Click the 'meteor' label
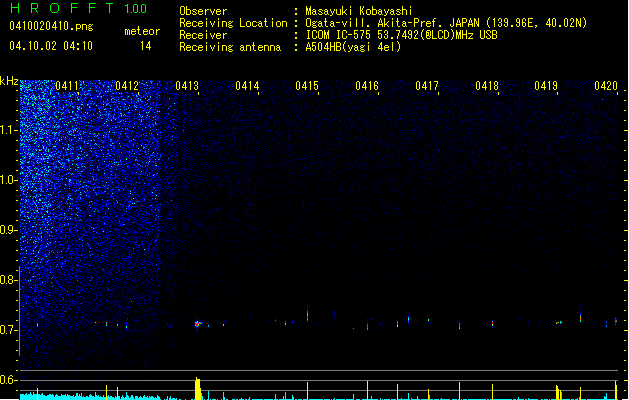Viewport: 629px width, 400px height. pyautogui.click(x=142, y=31)
